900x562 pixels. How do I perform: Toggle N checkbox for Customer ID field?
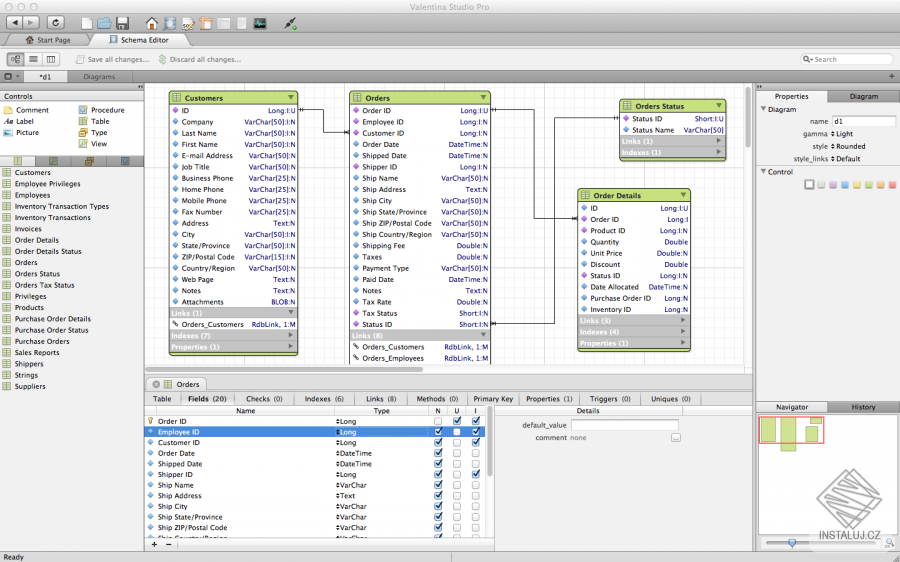[x=438, y=443]
